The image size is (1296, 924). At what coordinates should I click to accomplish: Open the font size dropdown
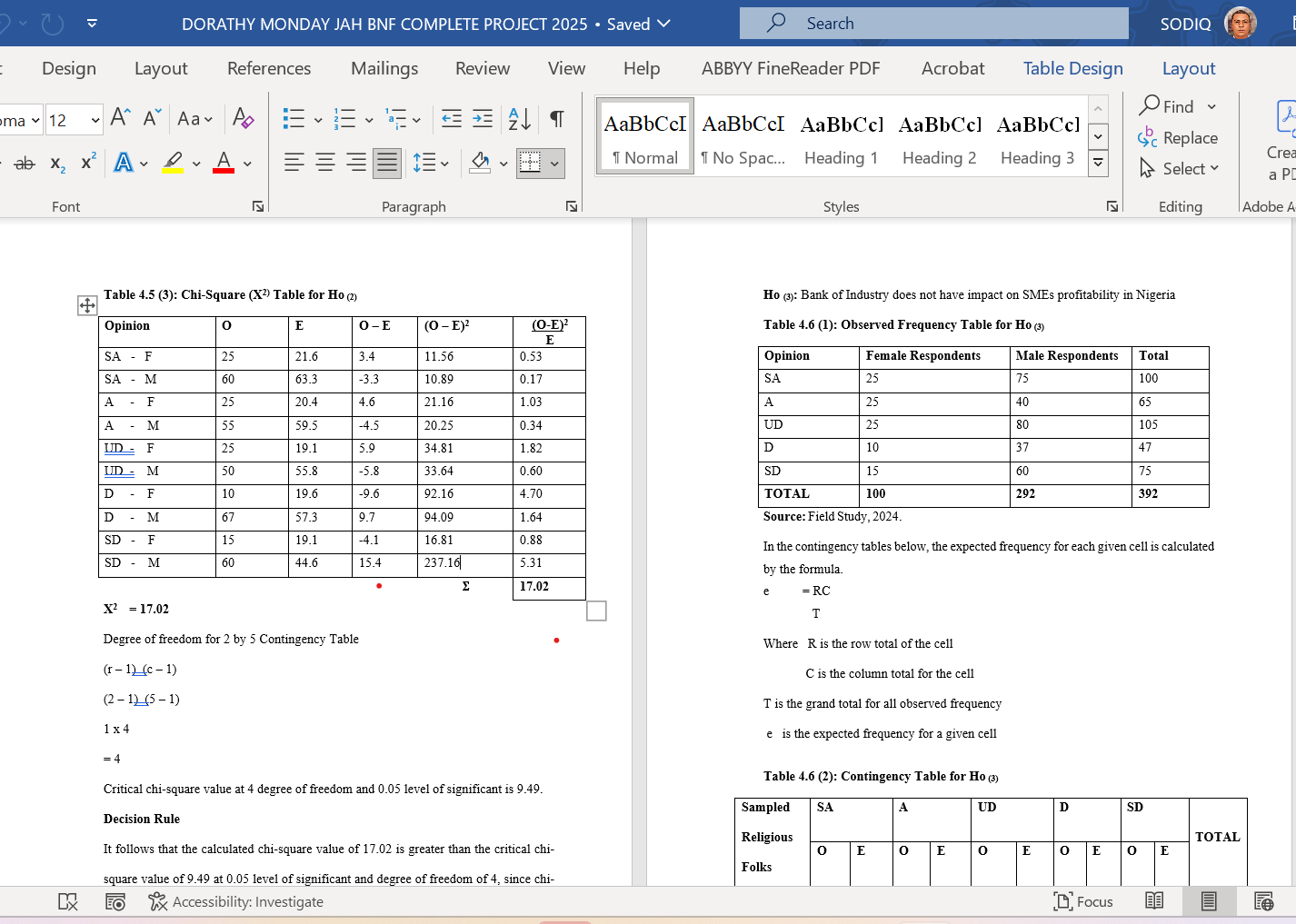point(95,120)
